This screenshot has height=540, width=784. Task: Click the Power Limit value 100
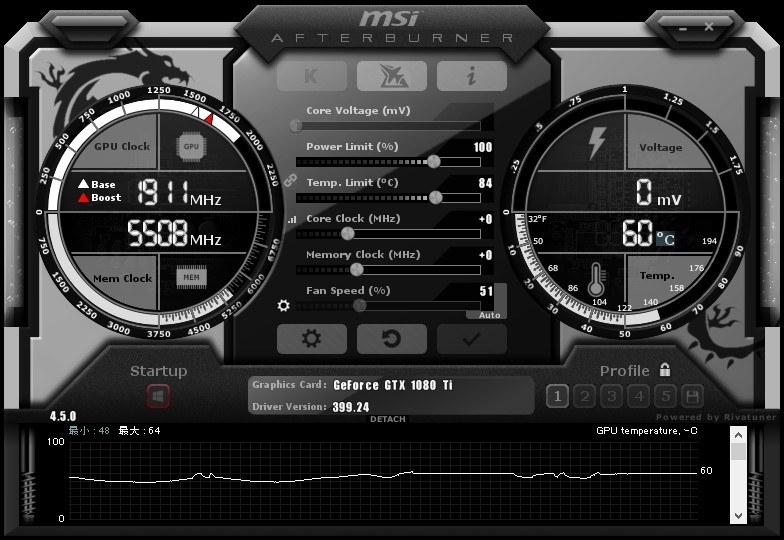(x=482, y=147)
